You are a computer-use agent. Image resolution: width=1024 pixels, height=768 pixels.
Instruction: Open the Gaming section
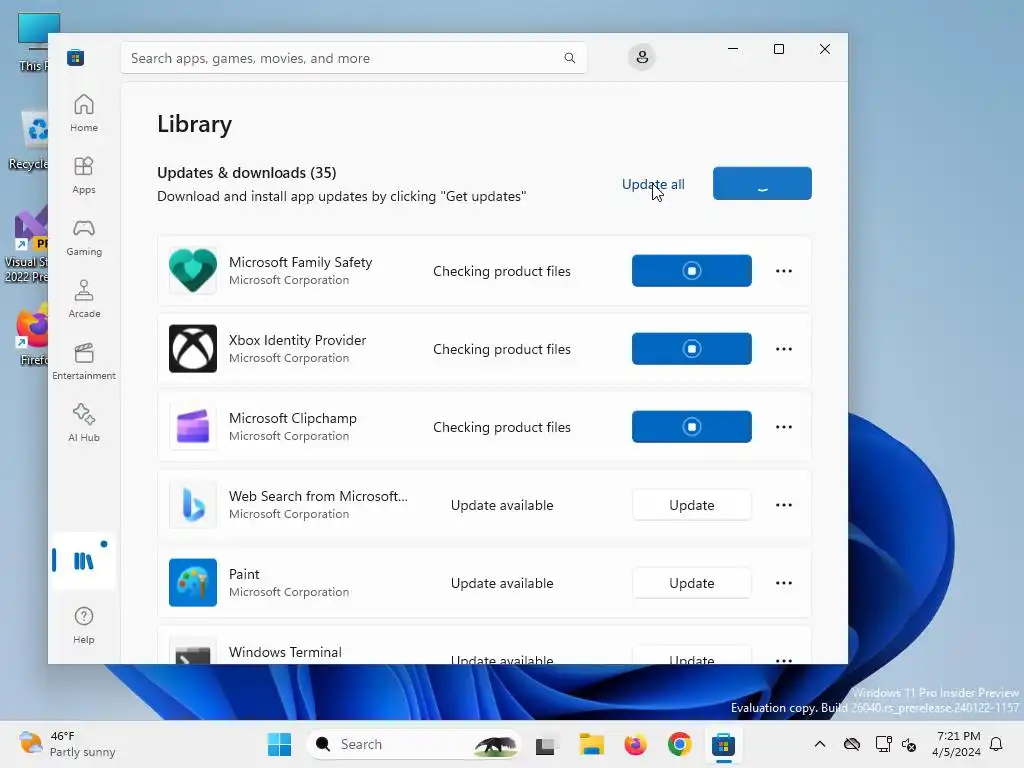coord(84,237)
